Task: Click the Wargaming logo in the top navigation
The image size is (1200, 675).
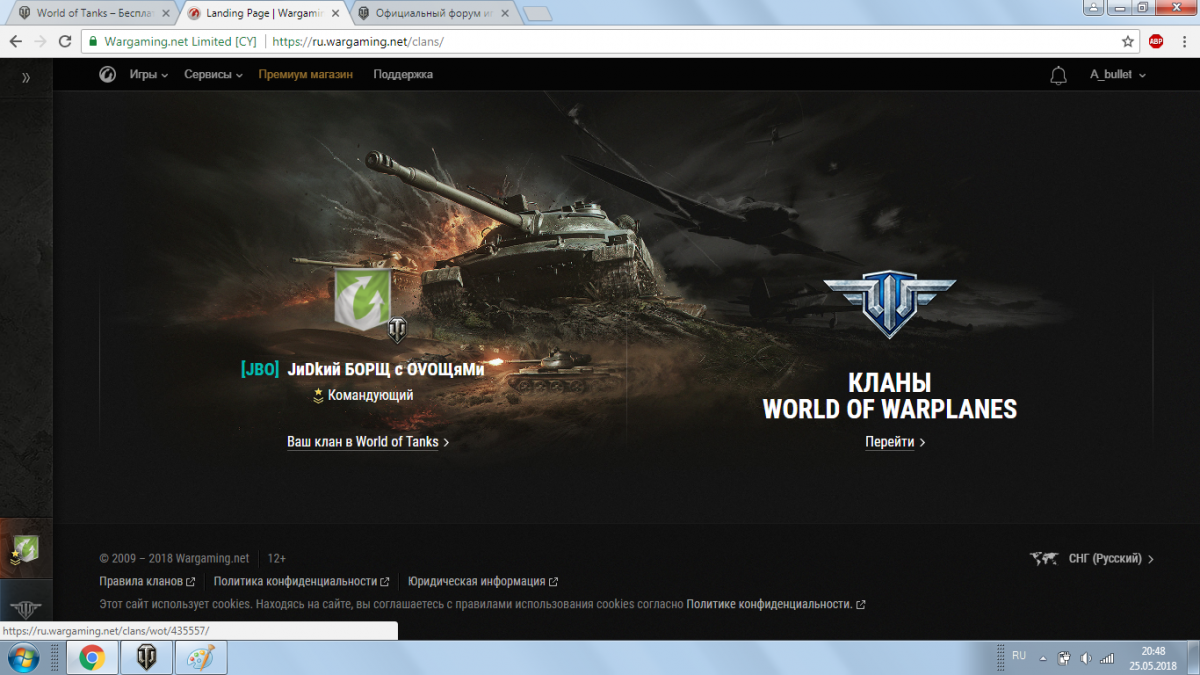Action: pyautogui.click(x=107, y=75)
